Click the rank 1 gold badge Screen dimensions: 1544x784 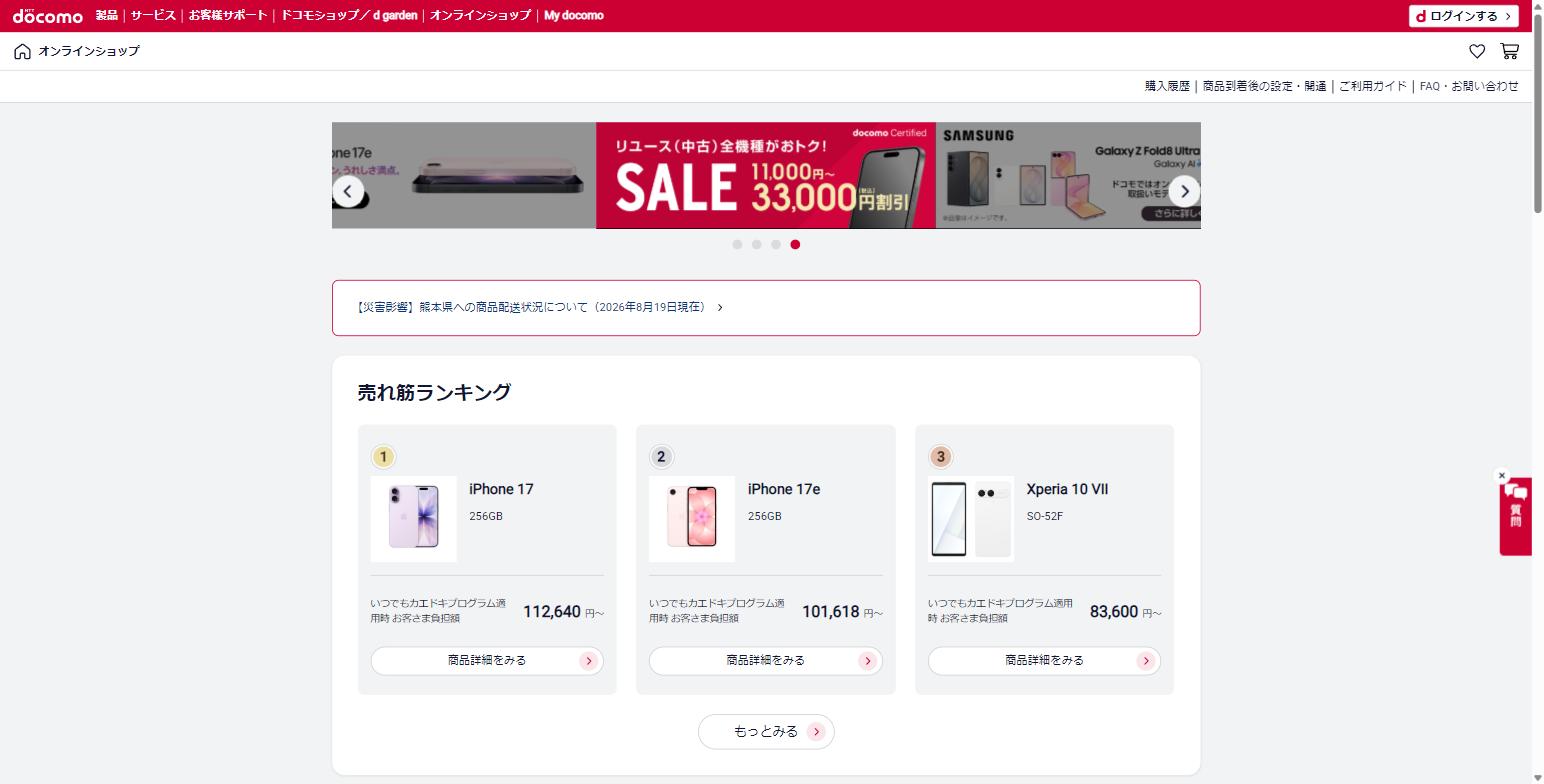point(383,457)
